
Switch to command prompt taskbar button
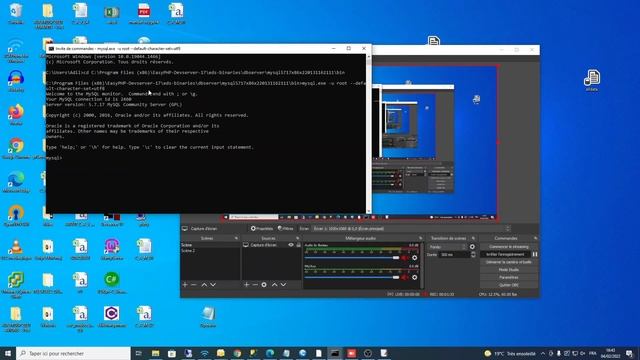[x=335, y=353]
